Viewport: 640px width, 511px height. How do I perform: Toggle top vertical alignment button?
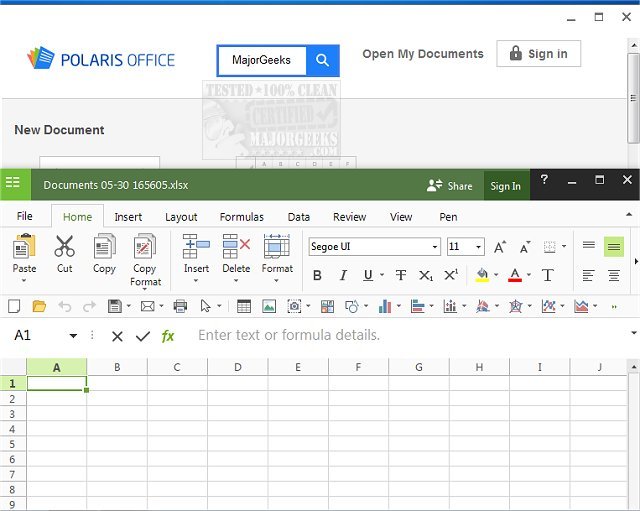[x=589, y=245]
